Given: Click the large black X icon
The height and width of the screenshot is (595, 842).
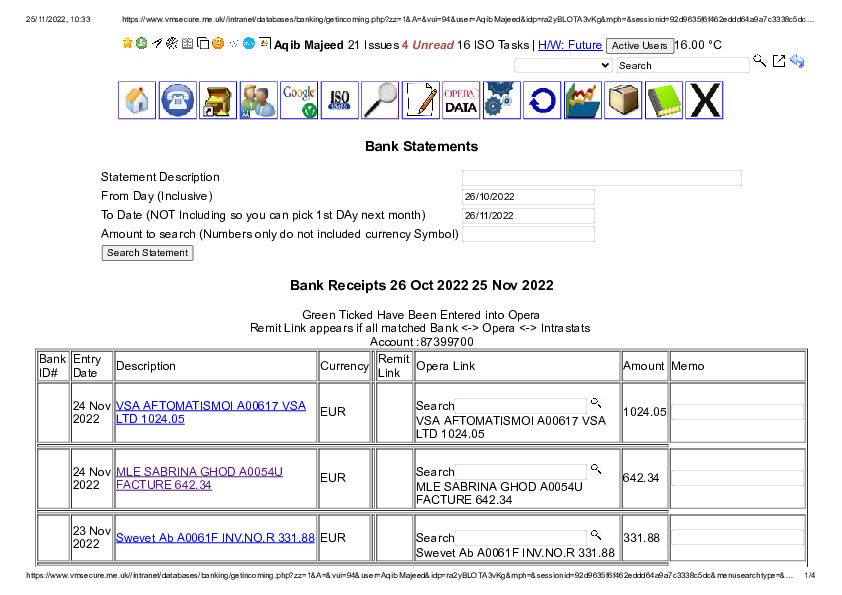Looking at the screenshot, I should [704, 101].
